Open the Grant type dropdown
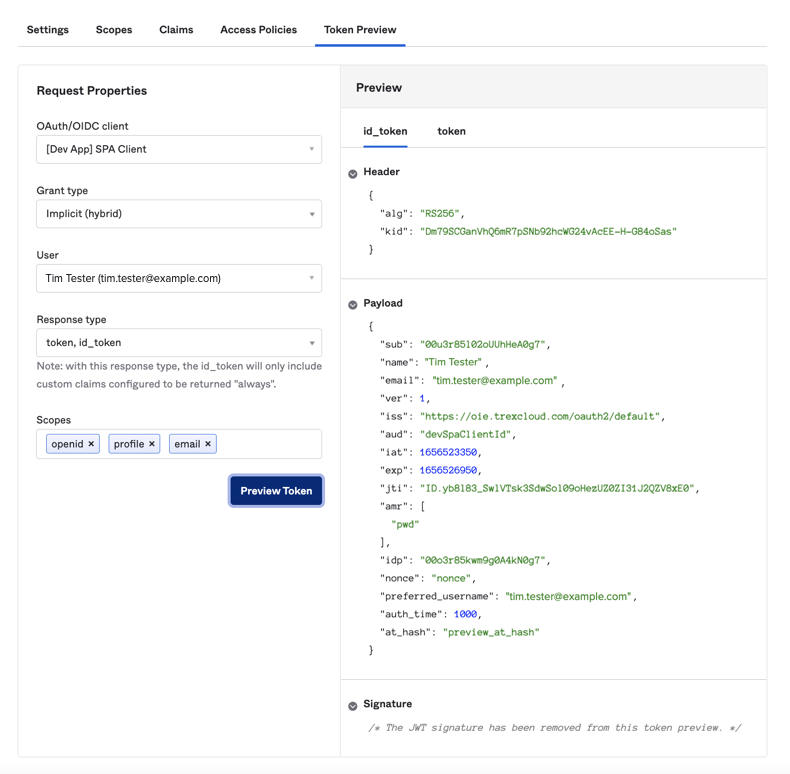 179,214
